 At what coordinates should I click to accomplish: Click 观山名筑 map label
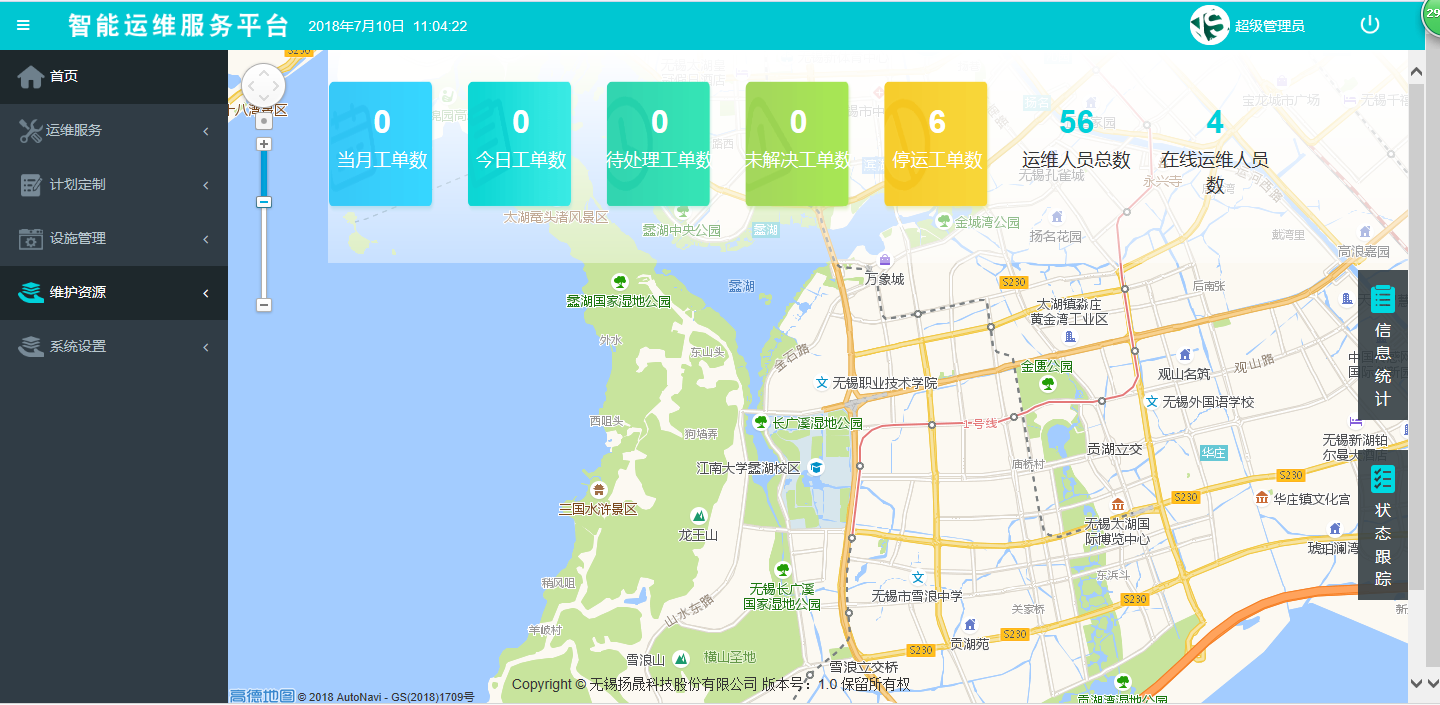tap(1184, 374)
